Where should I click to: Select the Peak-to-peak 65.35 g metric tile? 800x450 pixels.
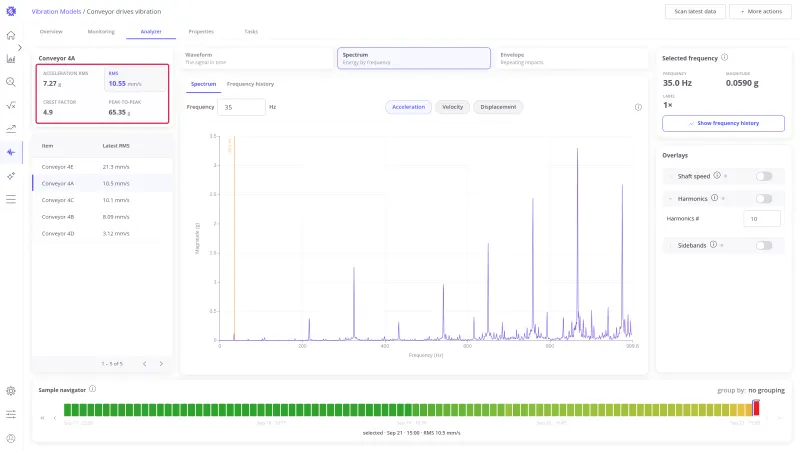point(135,108)
